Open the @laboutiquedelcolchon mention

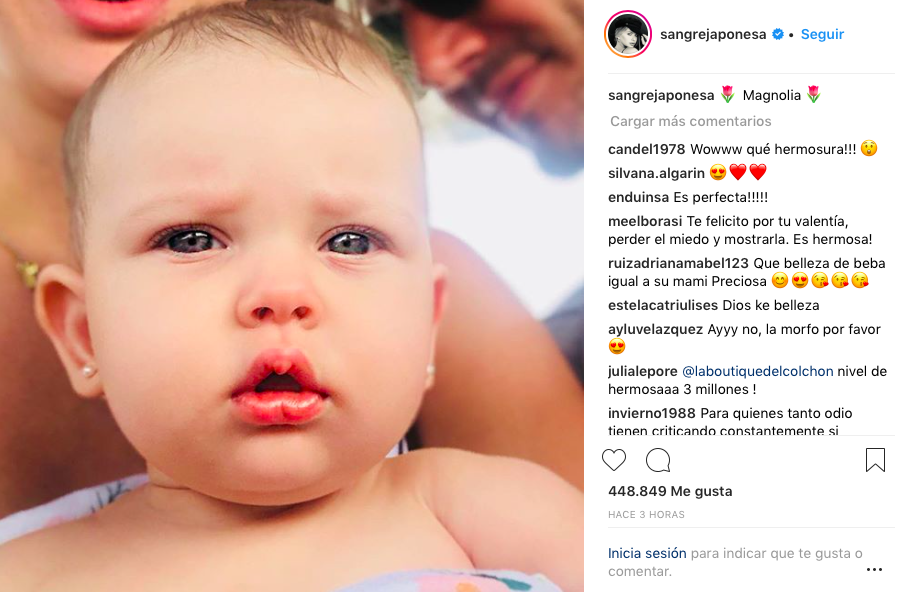click(757, 371)
